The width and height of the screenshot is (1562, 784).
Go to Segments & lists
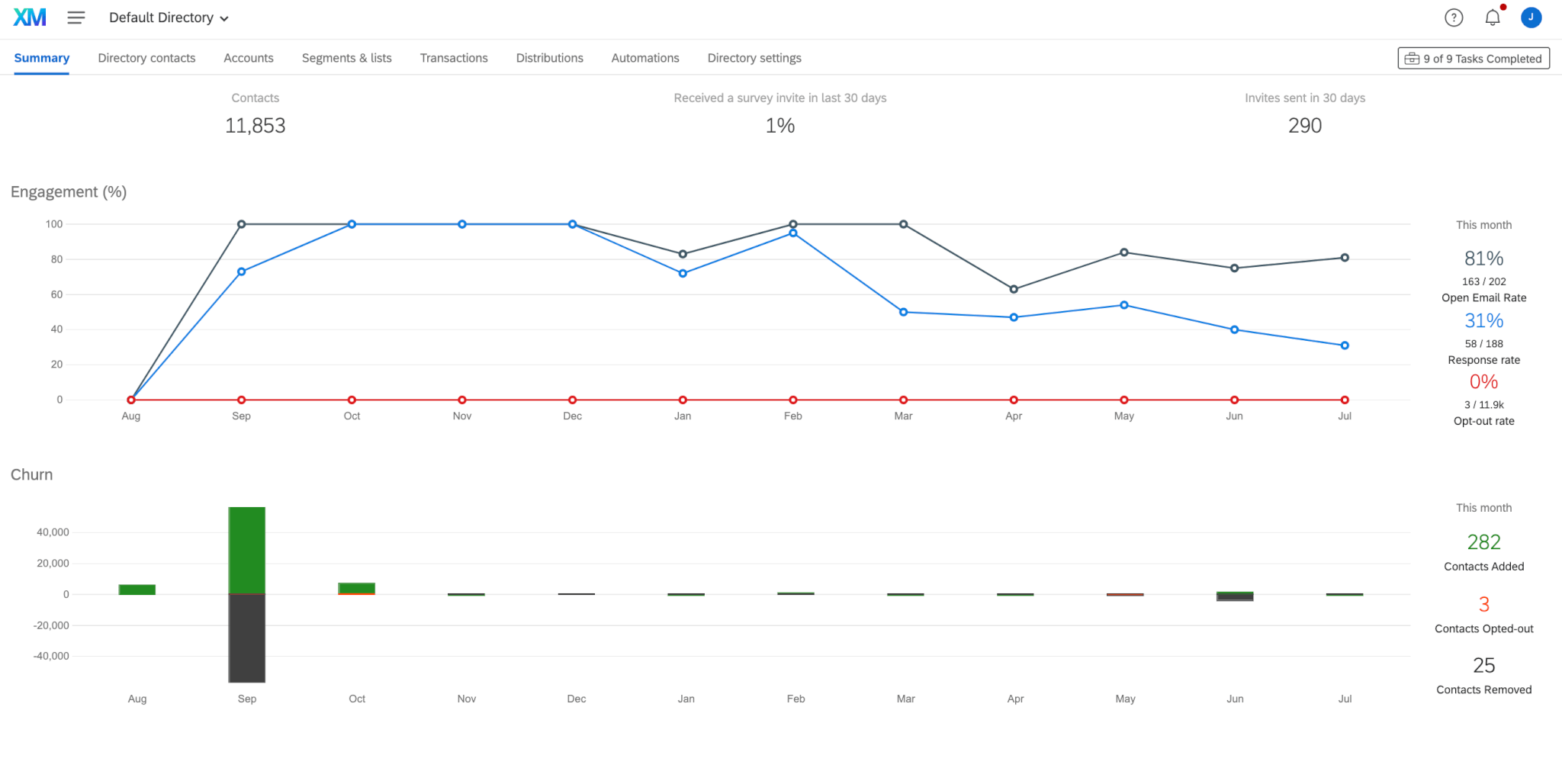coord(346,58)
